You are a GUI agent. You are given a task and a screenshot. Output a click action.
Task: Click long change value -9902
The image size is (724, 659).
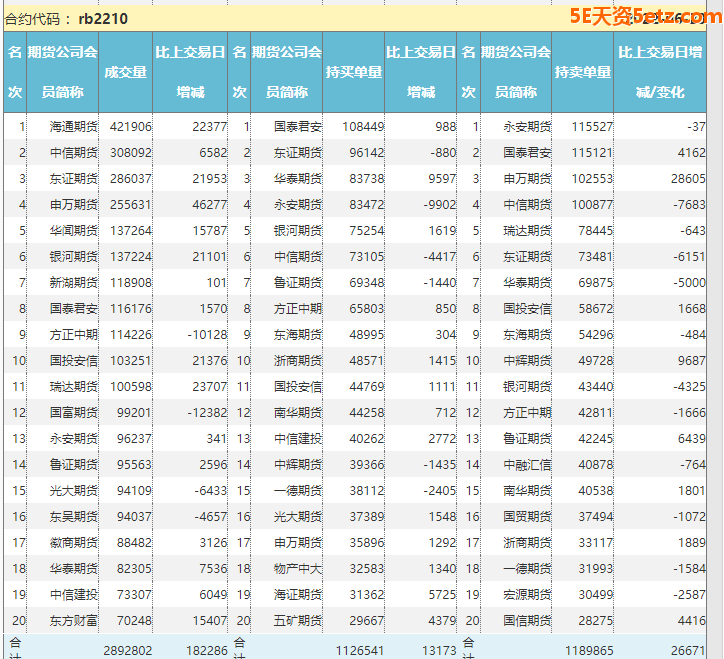pyautogui.click(x=440, y=205)
